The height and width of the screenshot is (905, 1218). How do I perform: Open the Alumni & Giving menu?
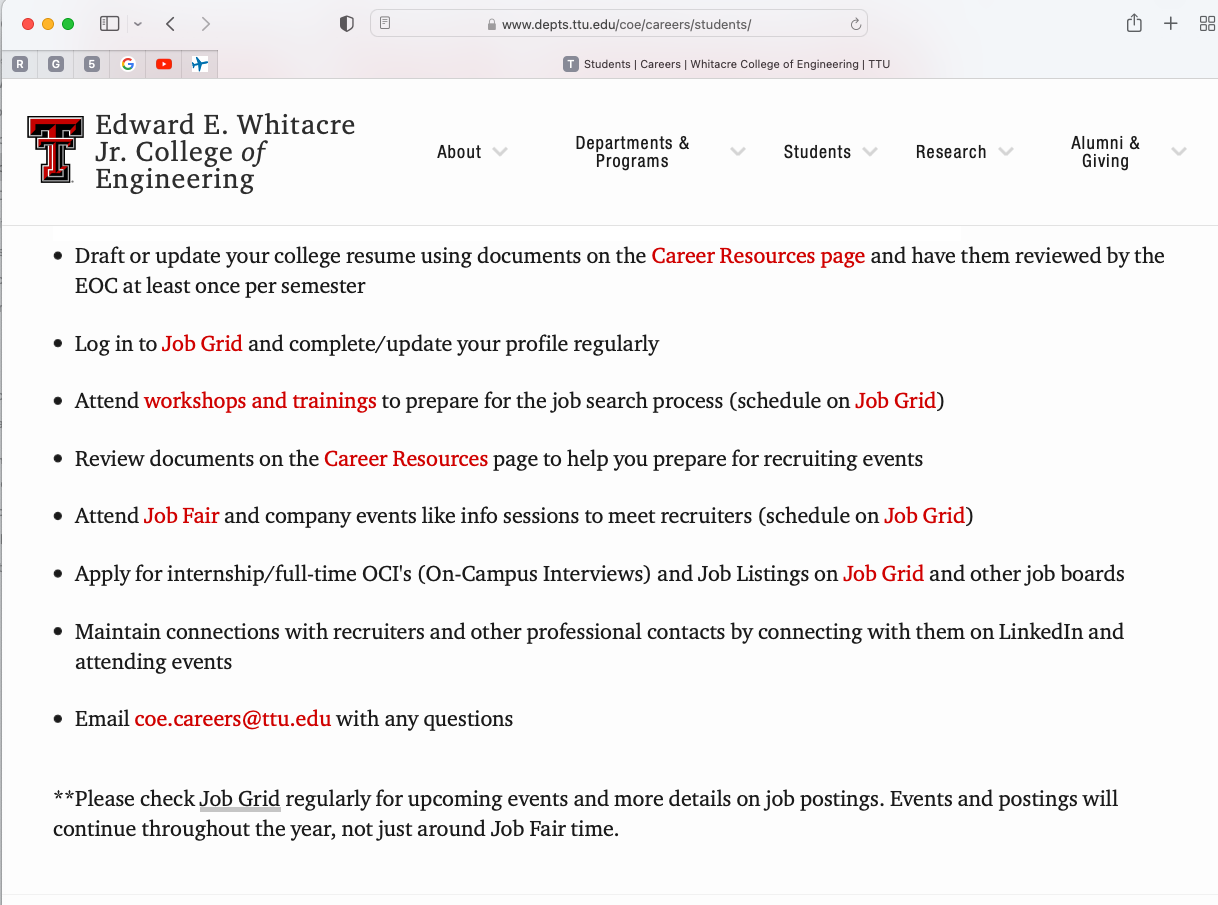1105,152
